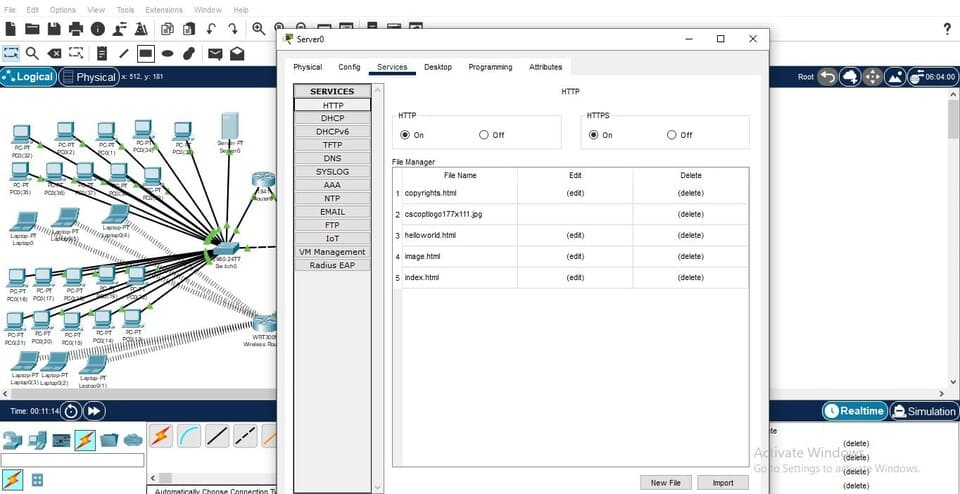
Task: Pick the copper cross-over dashed cable
Action: (246, 436)
